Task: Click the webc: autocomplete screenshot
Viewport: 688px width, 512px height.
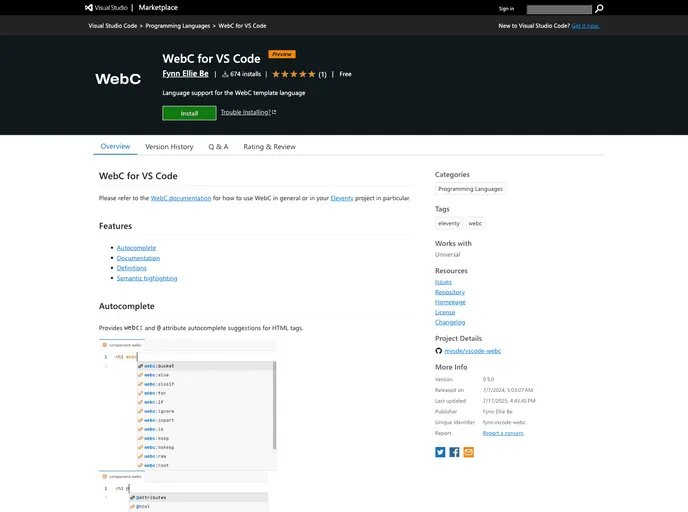Action: click(188, 405)
